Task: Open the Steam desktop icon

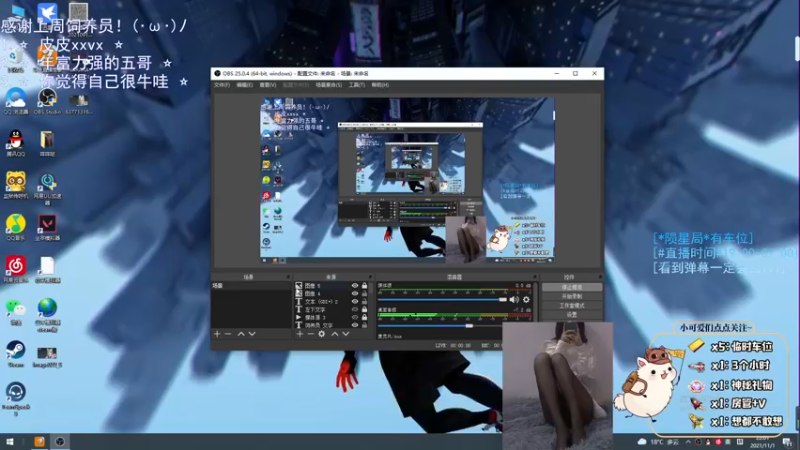Action: point(15,354)
